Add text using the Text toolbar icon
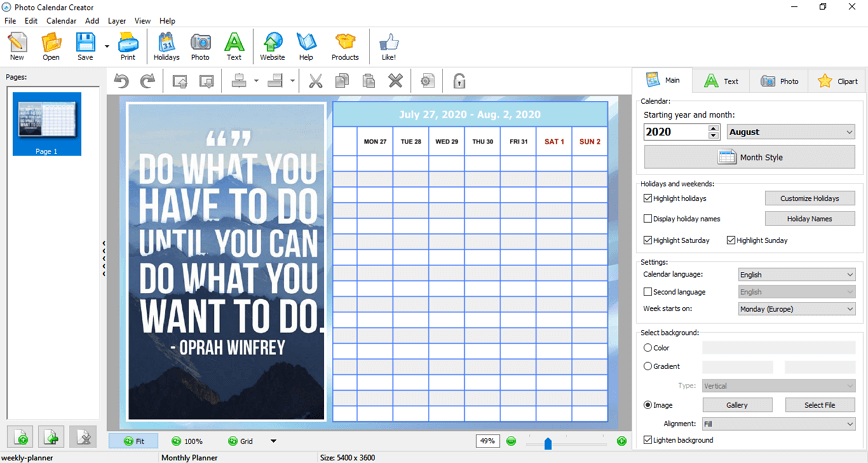Viewport: 868px width, 463px height. coord(234,47)
